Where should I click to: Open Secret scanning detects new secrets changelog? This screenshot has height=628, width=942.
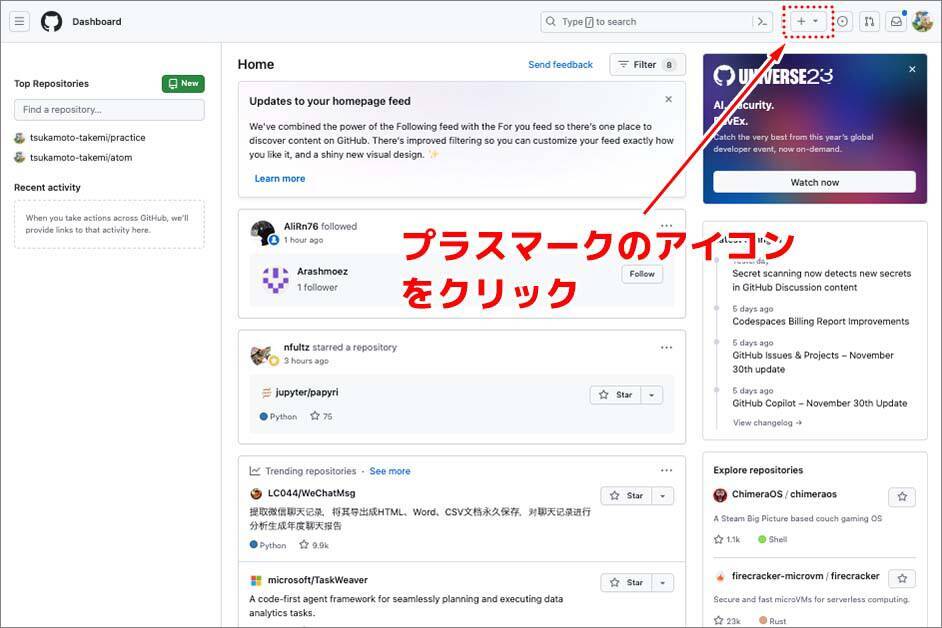tap(821, 281)
